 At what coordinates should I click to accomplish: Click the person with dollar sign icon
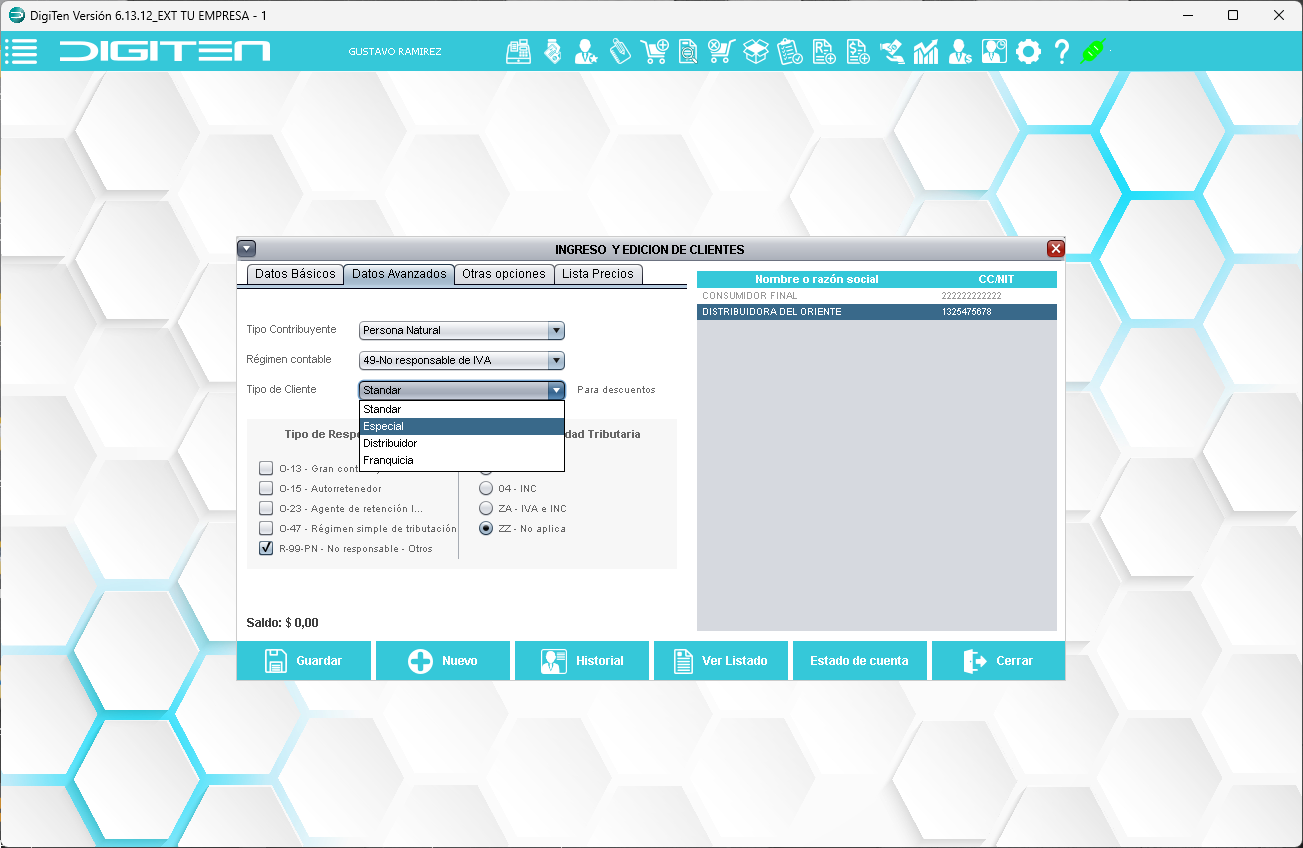coord(960,51)
